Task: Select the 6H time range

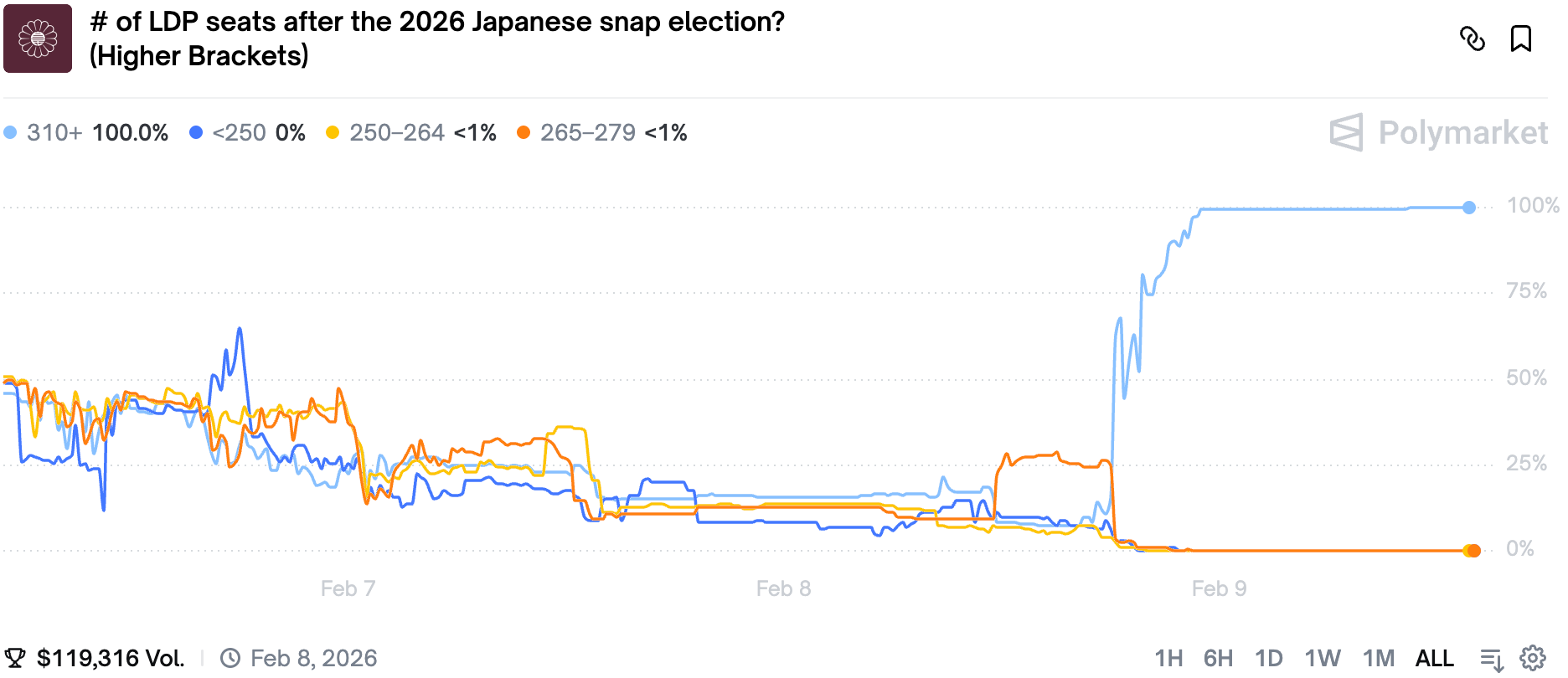Action: click(x=1218, y=659)
